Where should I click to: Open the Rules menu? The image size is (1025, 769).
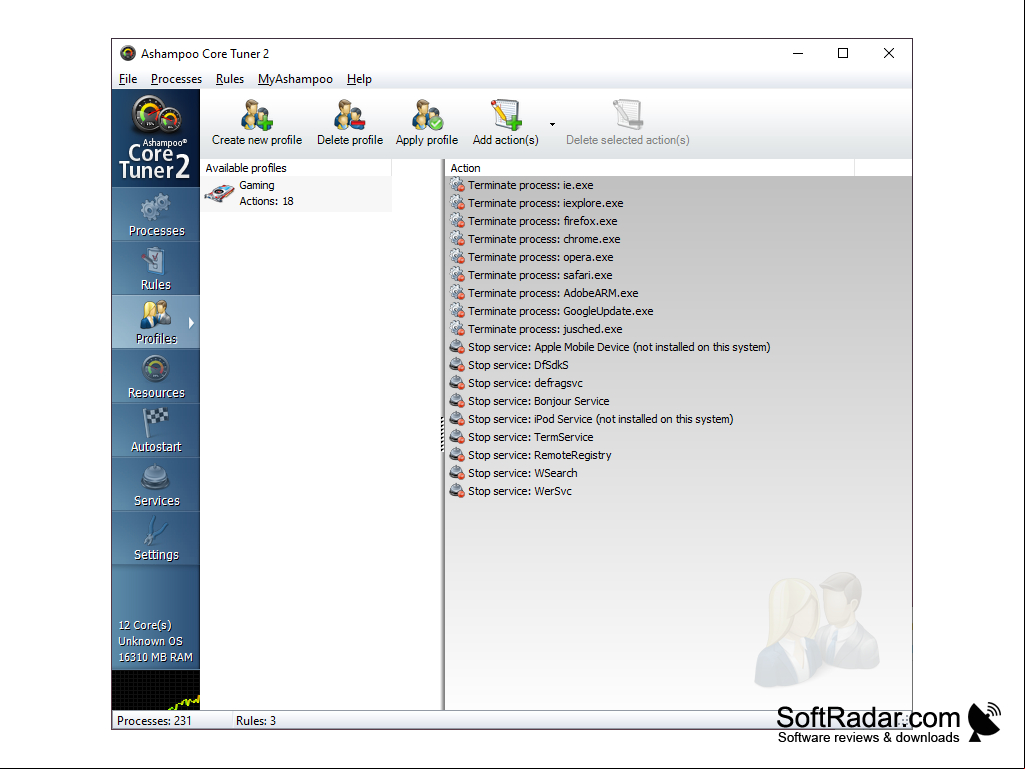pyautogui.click(x=230, y=79)
